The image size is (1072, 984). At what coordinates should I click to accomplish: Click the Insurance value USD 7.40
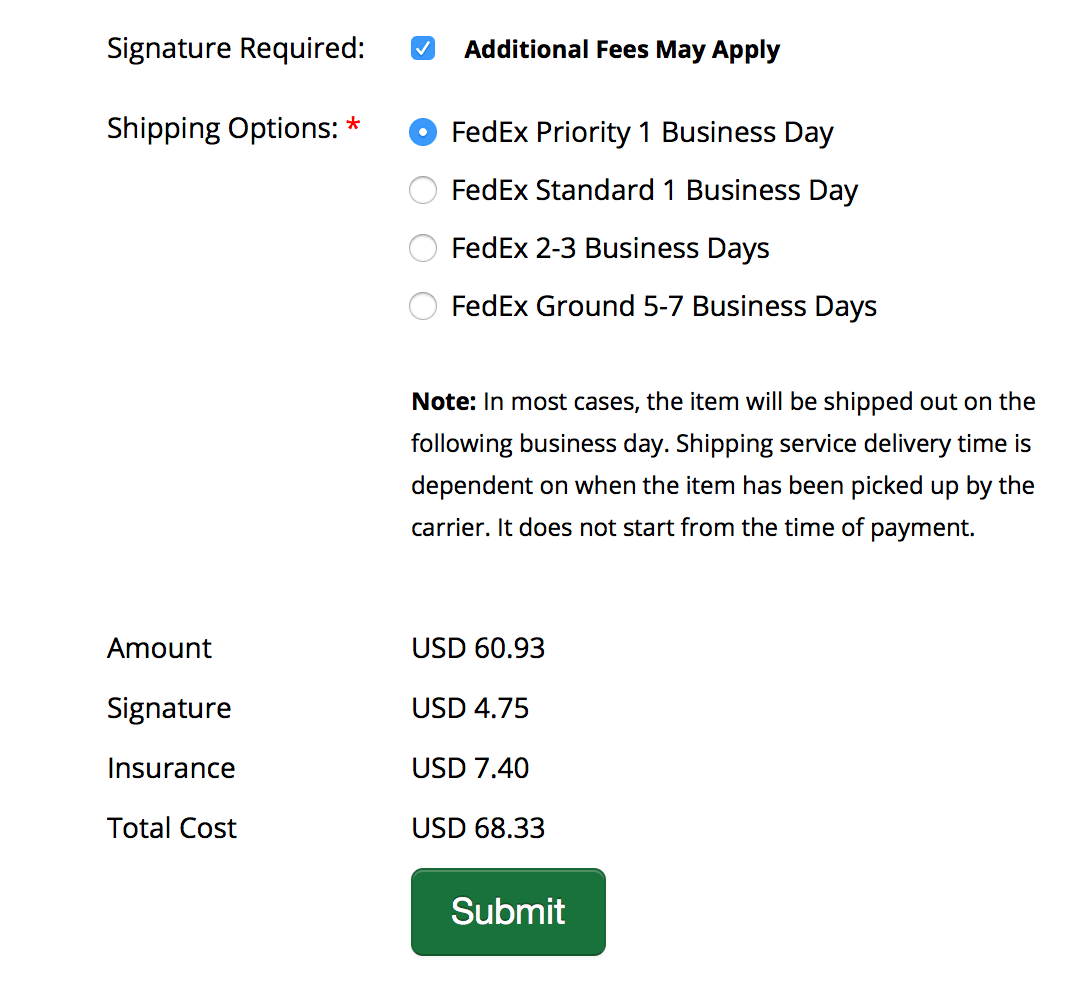pyautogui.click(x=470, y=768)
